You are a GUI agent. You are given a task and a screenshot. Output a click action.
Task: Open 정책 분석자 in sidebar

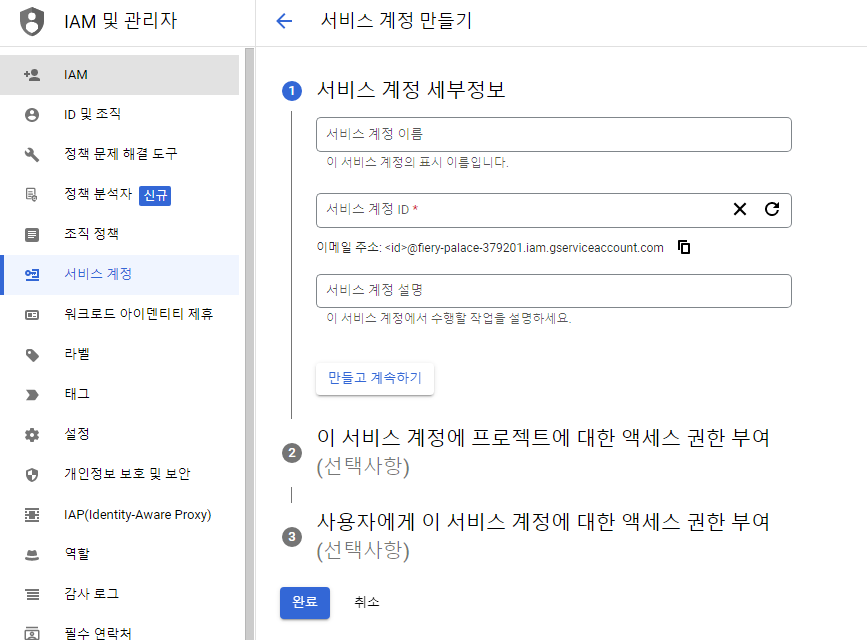coord(119,195)
